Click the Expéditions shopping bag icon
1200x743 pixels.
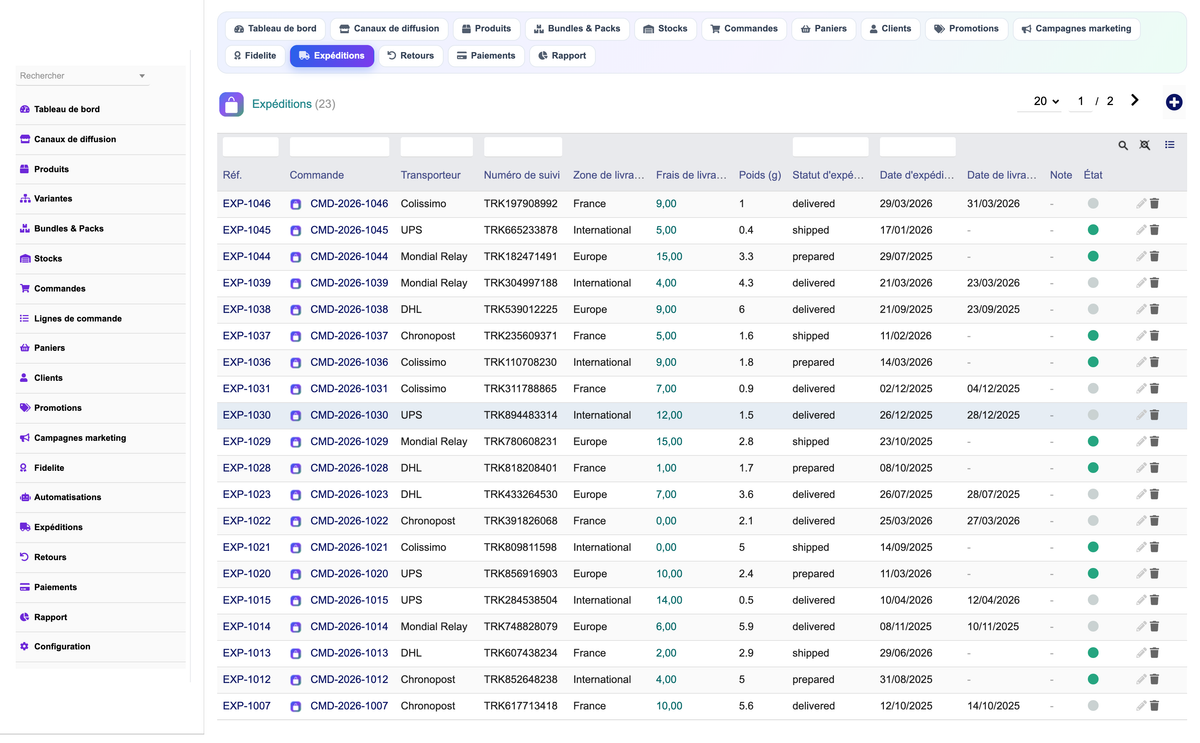(231, 104)
